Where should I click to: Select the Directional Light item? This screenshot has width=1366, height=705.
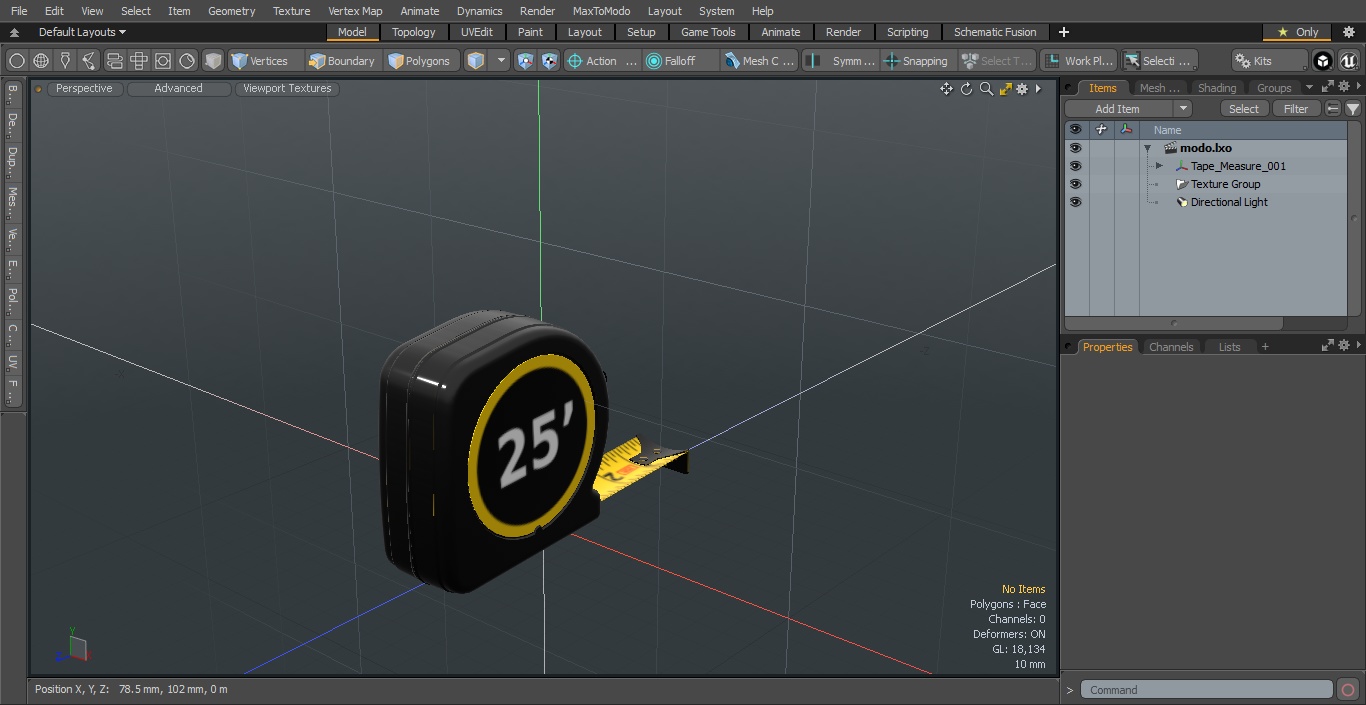click(1228, 202)
